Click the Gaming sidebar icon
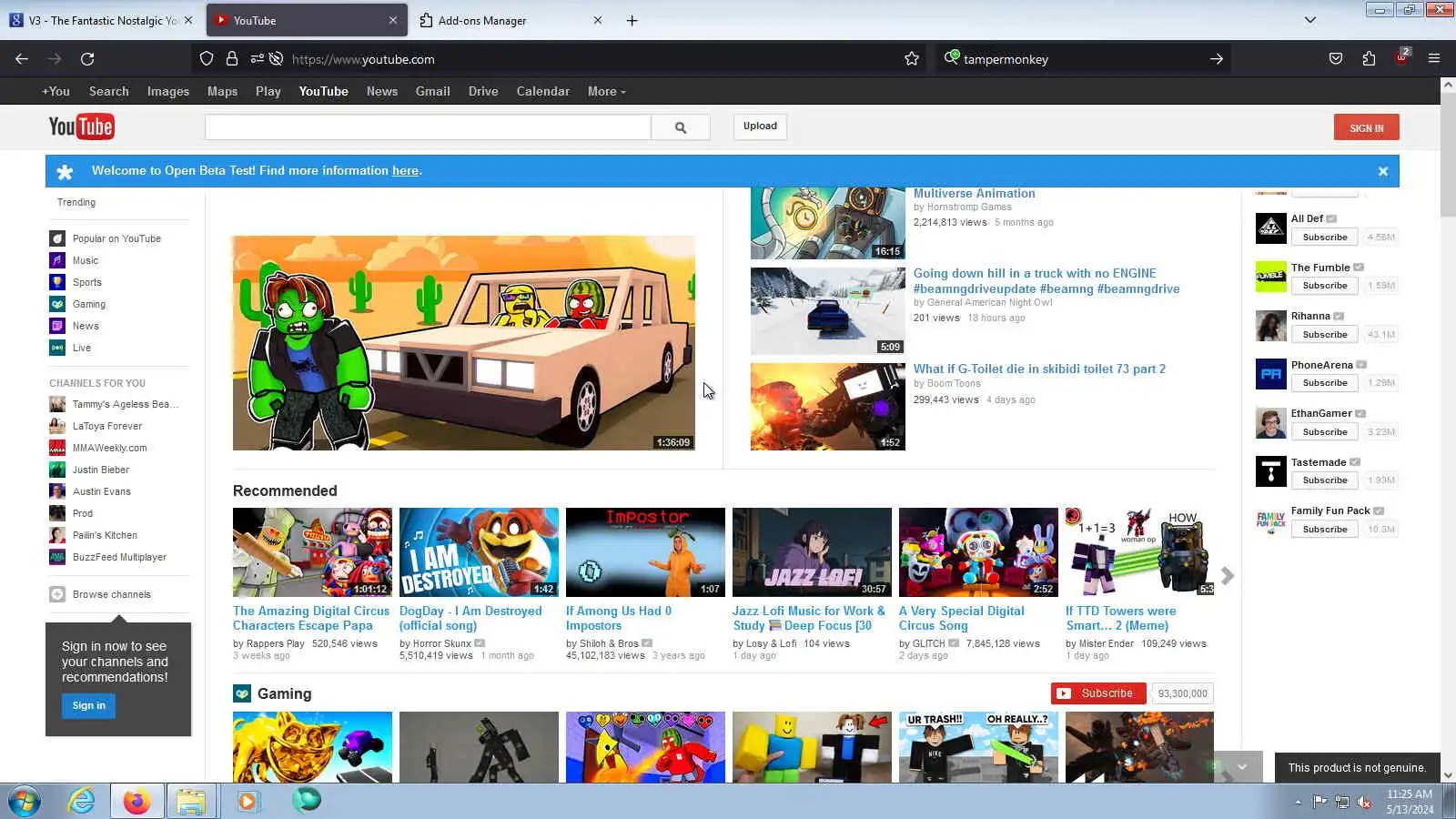This screenshot has height=819, width=1456. click(57, 304)
